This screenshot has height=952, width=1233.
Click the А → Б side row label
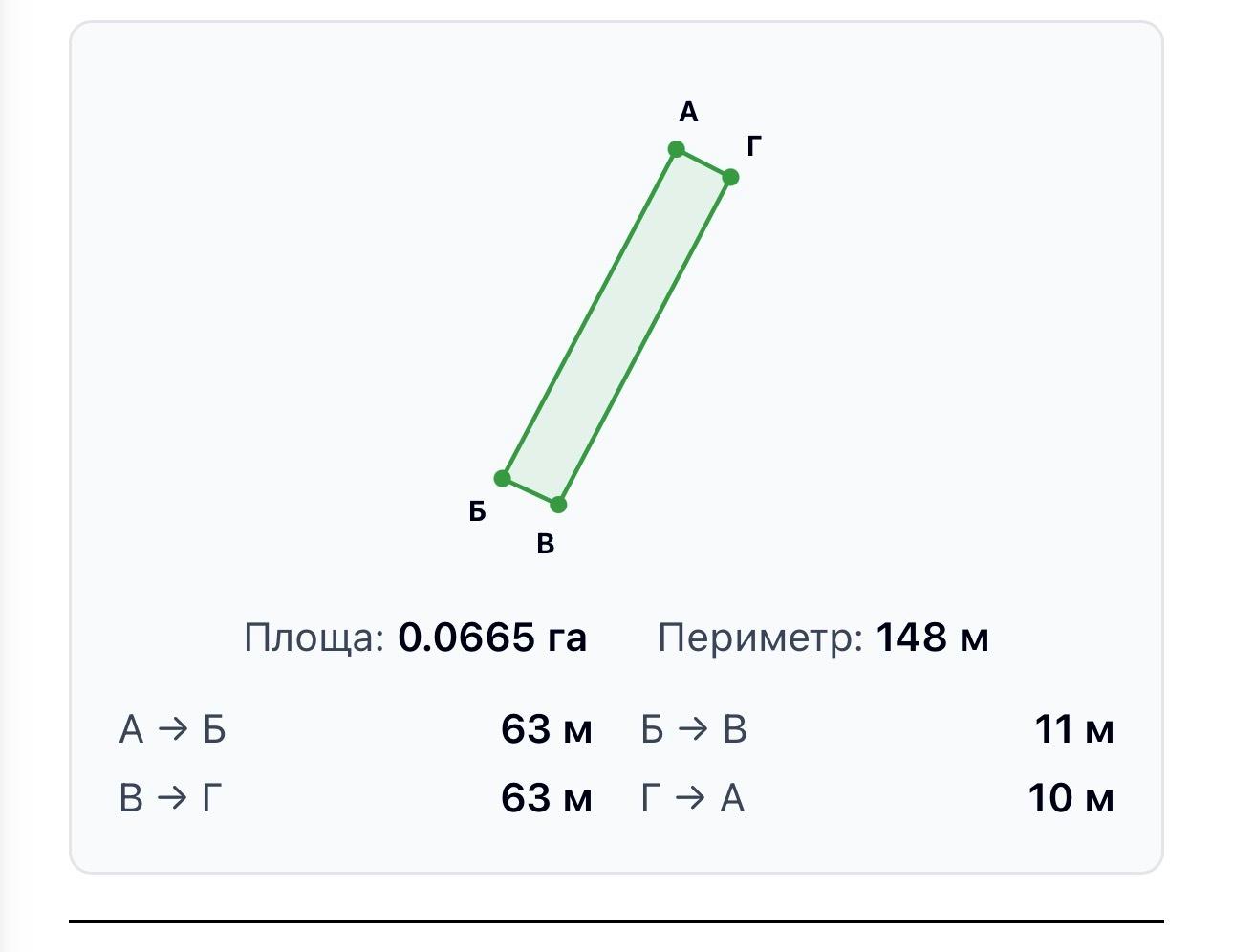pos(173,729)
